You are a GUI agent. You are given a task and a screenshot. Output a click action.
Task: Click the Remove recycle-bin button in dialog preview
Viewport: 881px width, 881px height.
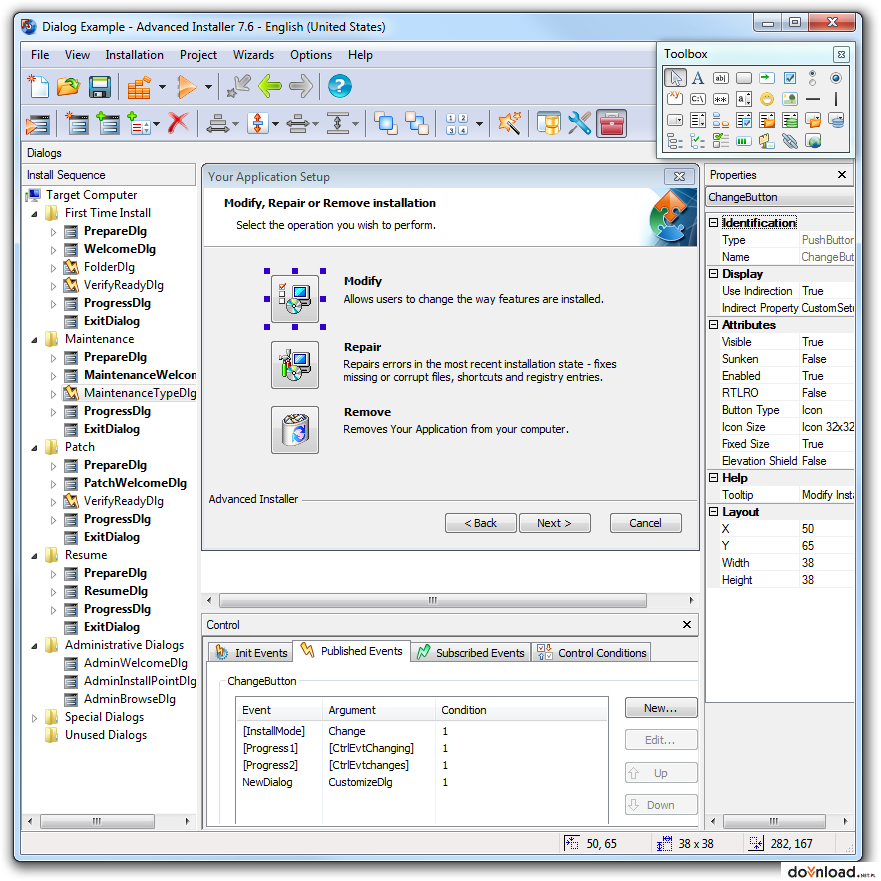[x=295, y=430]
